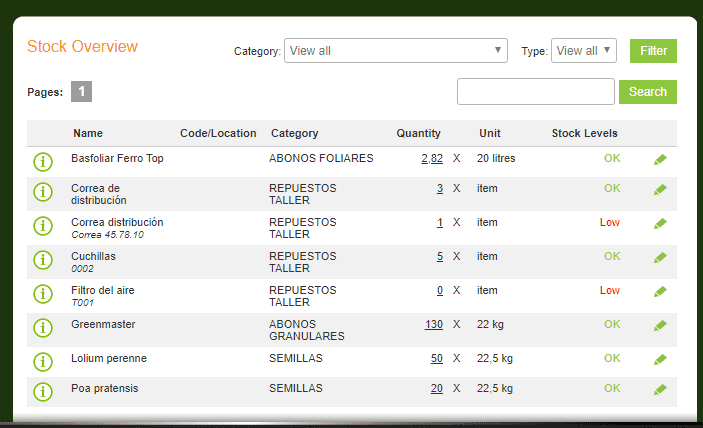Edit Cuchillas stock with pencil icon
703x428 pixels.
click(660, 258)
